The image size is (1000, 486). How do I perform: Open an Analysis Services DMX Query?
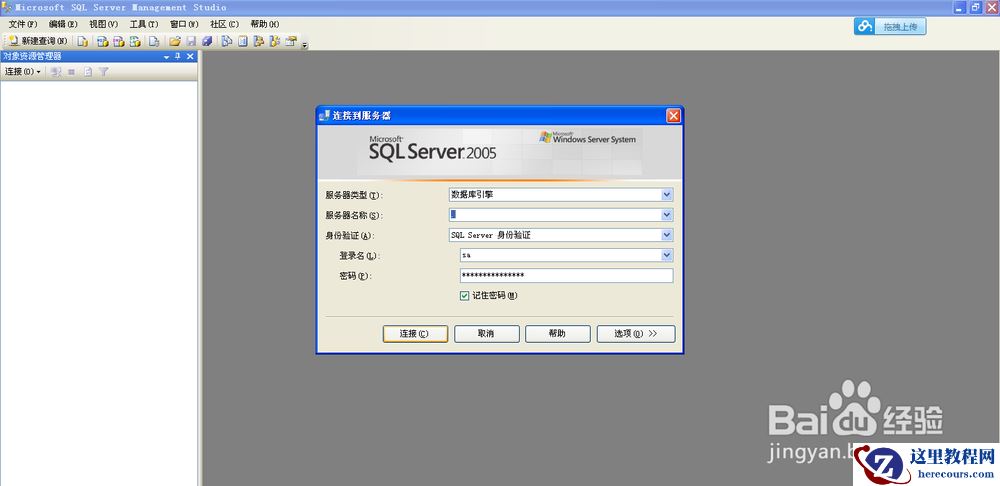pyautogui.click(x=119, y=41)
